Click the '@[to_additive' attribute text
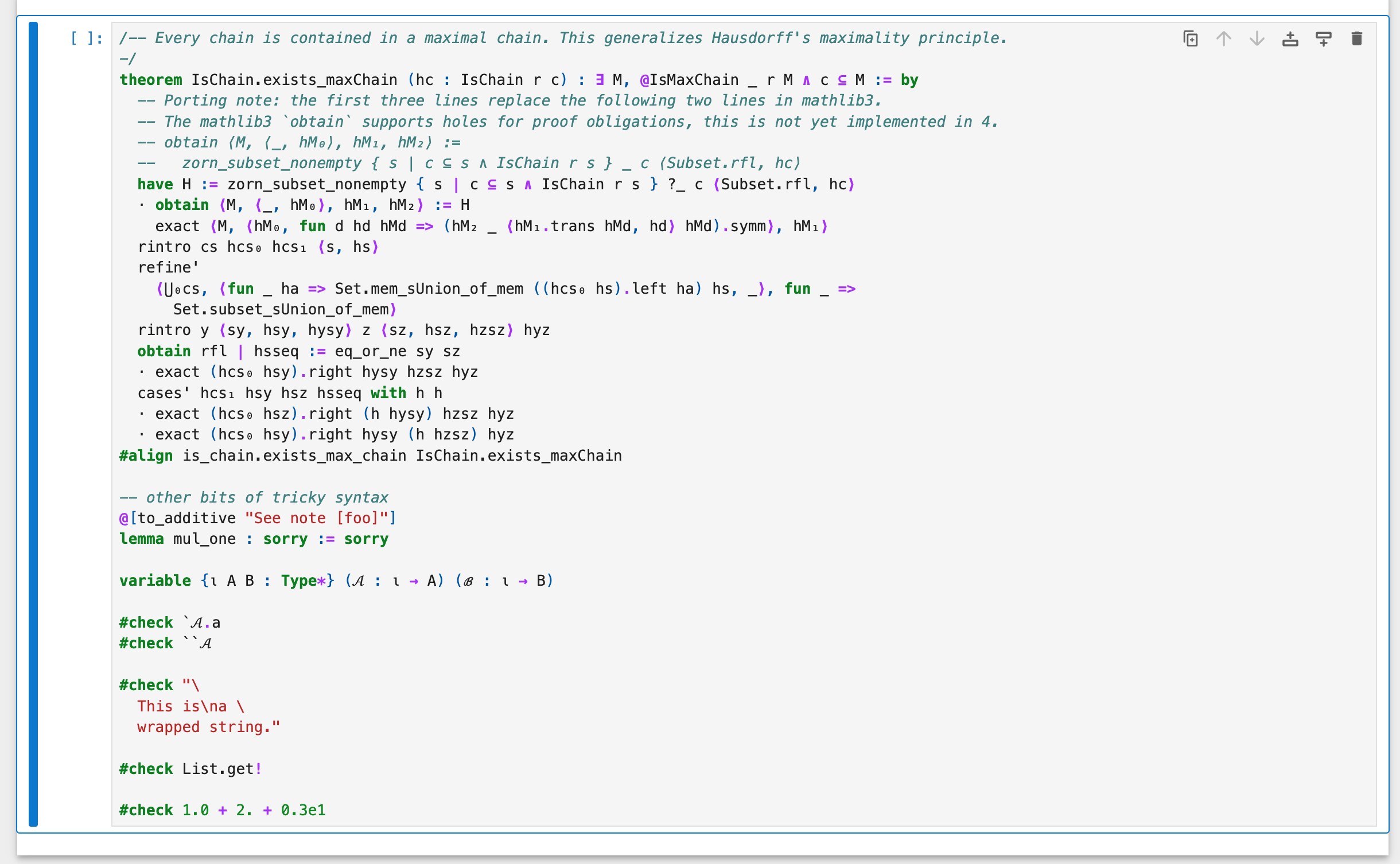Screen dimensions: 1400x864 (177, 518)
